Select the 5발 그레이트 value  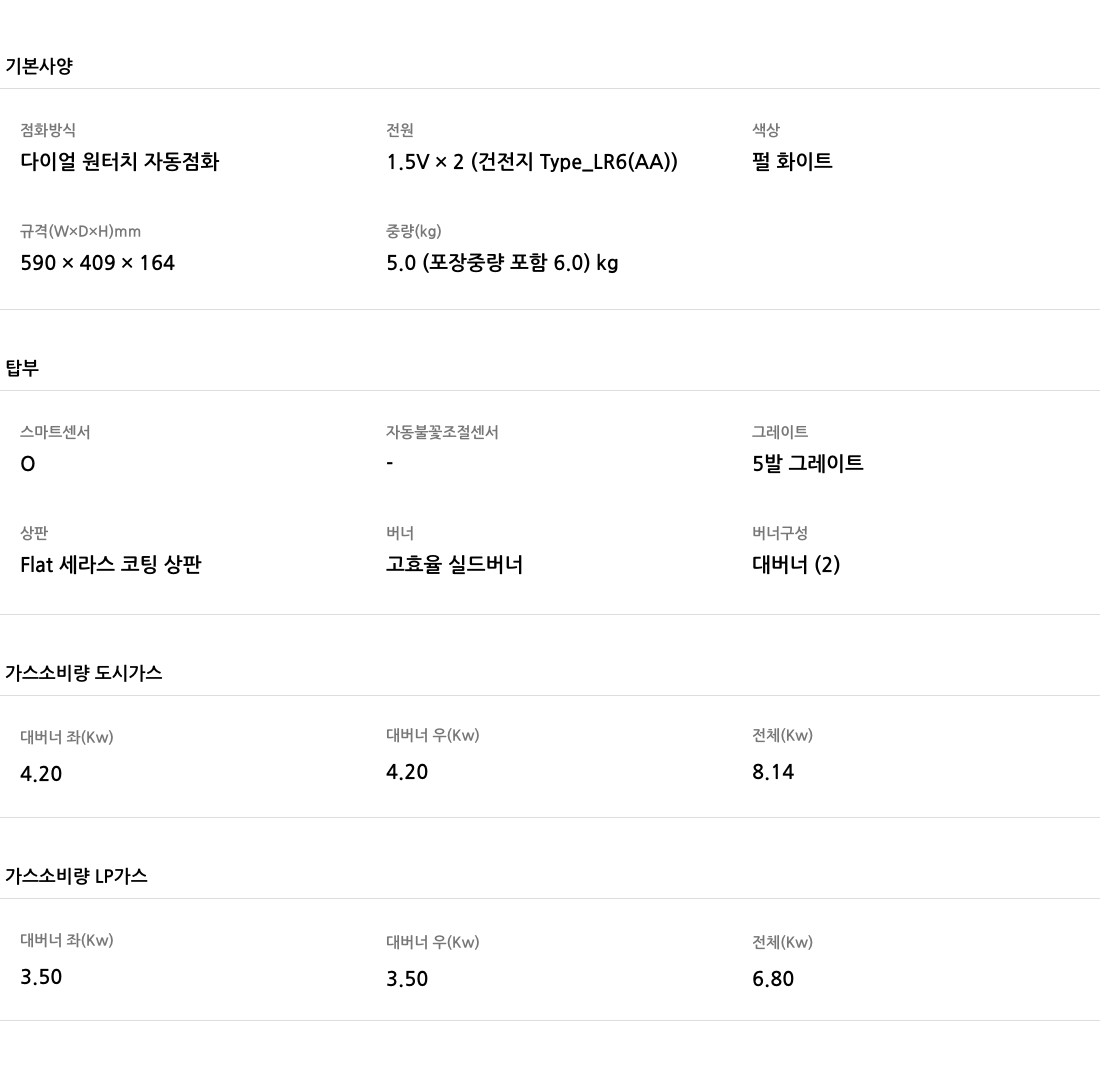[808, 463]
